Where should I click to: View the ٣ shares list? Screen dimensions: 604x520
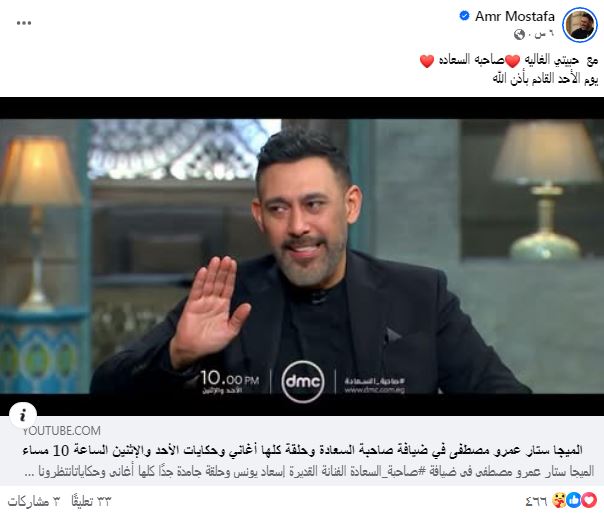tap(34, 501)
